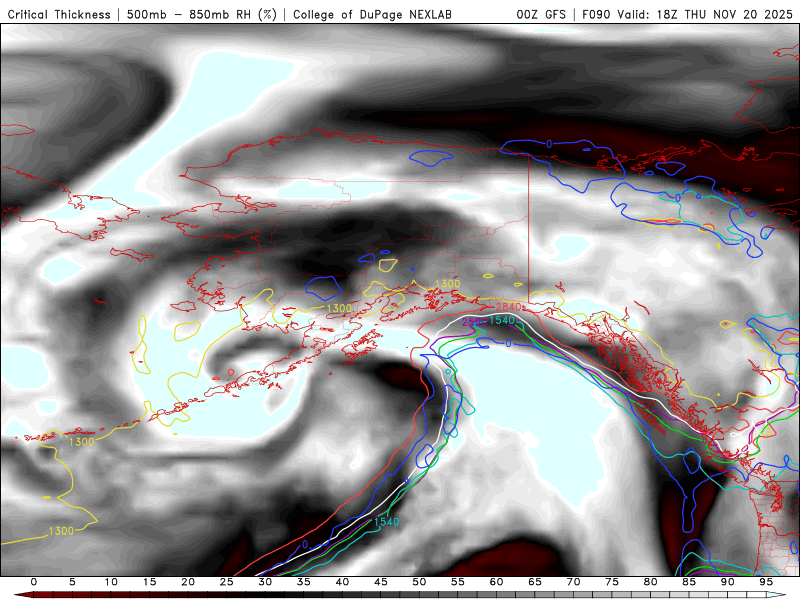Click the "25" value on the color scale
Image resolution: width=800 pixels, height=600 pixels.
227,582
